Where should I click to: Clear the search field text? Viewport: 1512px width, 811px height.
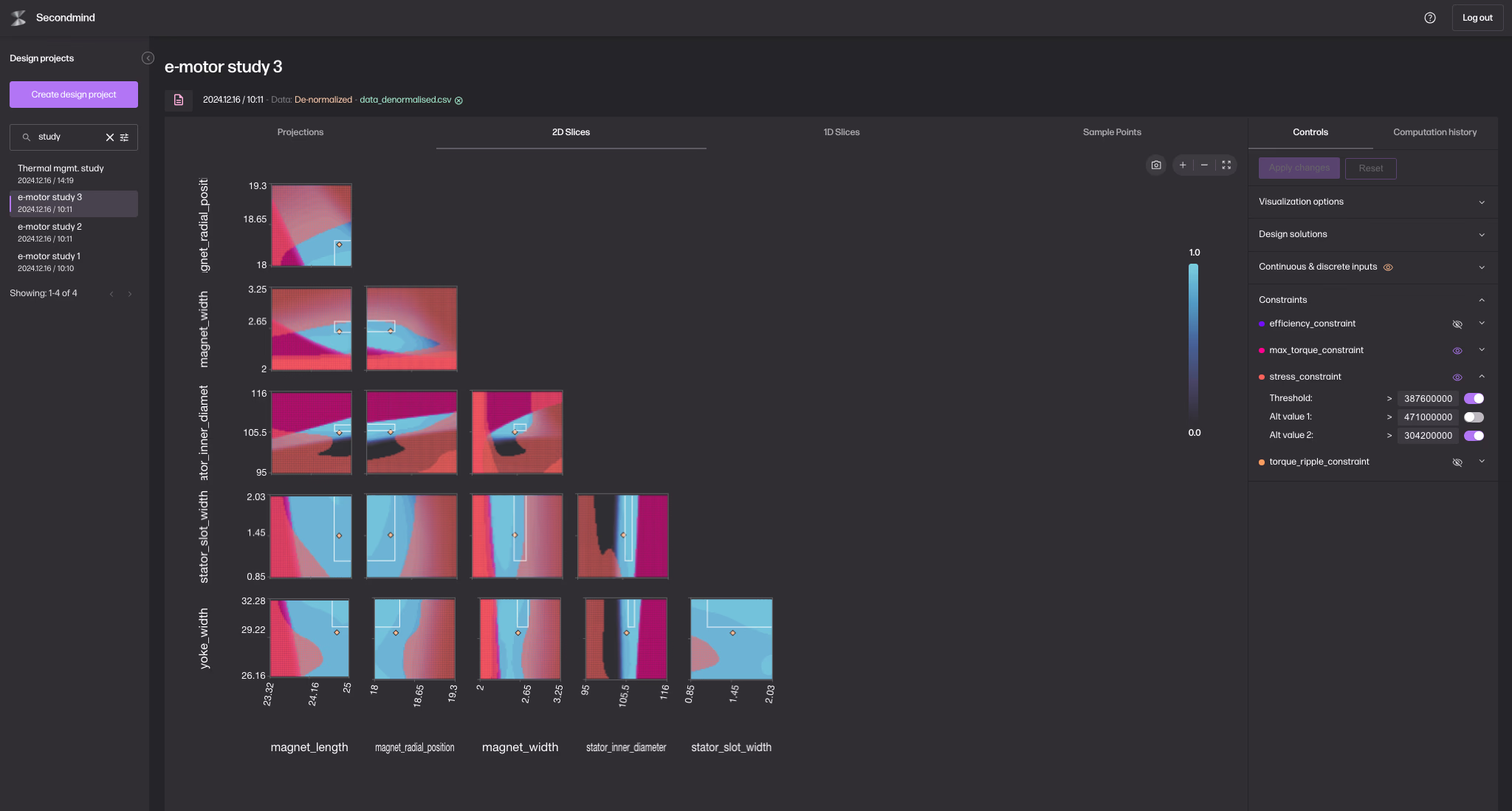coord(110,137)
